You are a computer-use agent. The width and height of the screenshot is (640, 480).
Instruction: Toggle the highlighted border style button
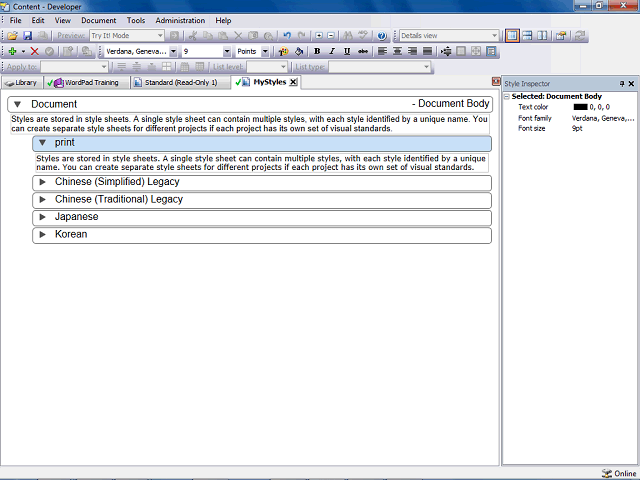click(x=491, y=51)
